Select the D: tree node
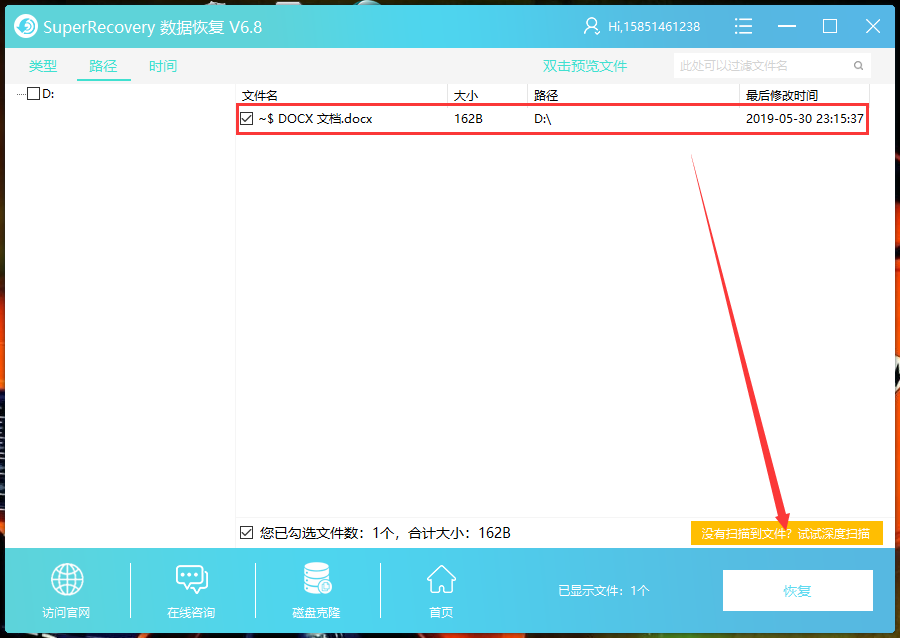This screenshot has height=638, width=900. [48, 94]
